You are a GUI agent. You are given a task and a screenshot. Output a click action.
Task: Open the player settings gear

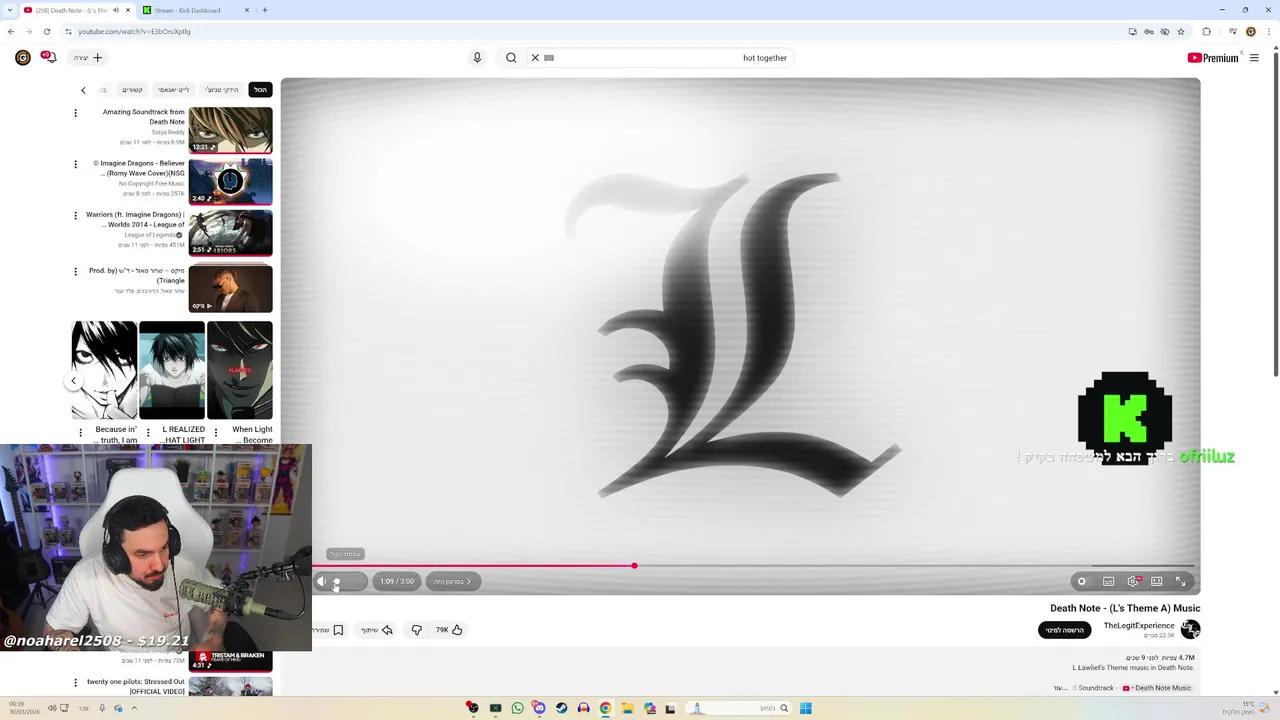1133,581
